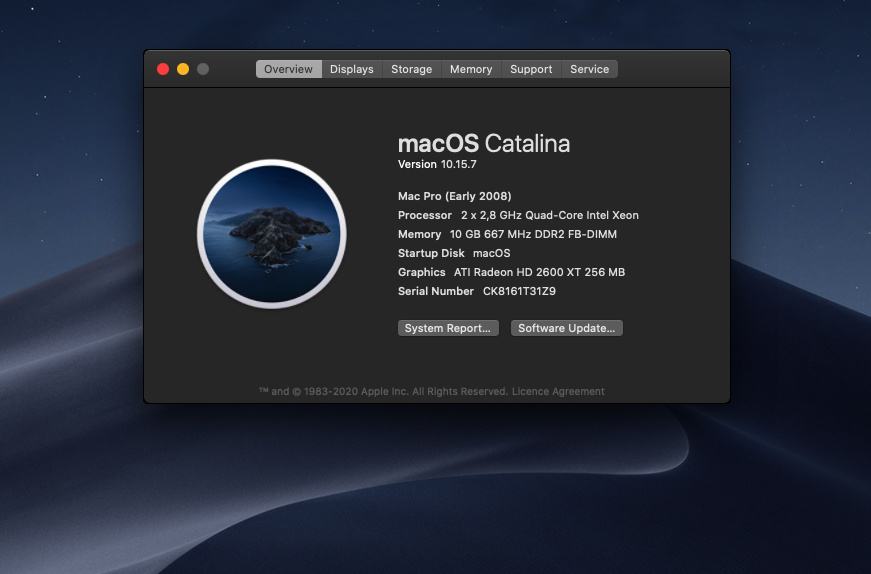
Task: Click the Apple Inc. copyright notice
Action: click(x=383, y=391)
